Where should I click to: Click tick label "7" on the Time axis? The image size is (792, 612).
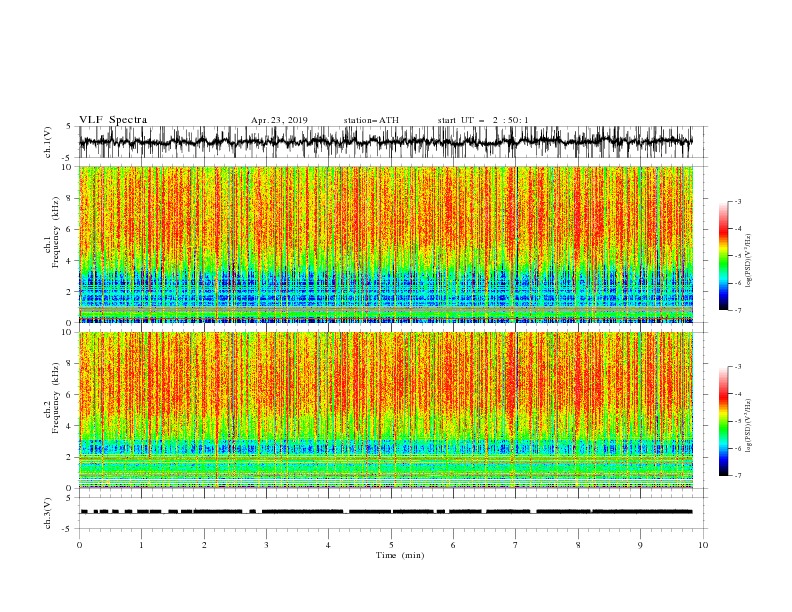[516, 545]
